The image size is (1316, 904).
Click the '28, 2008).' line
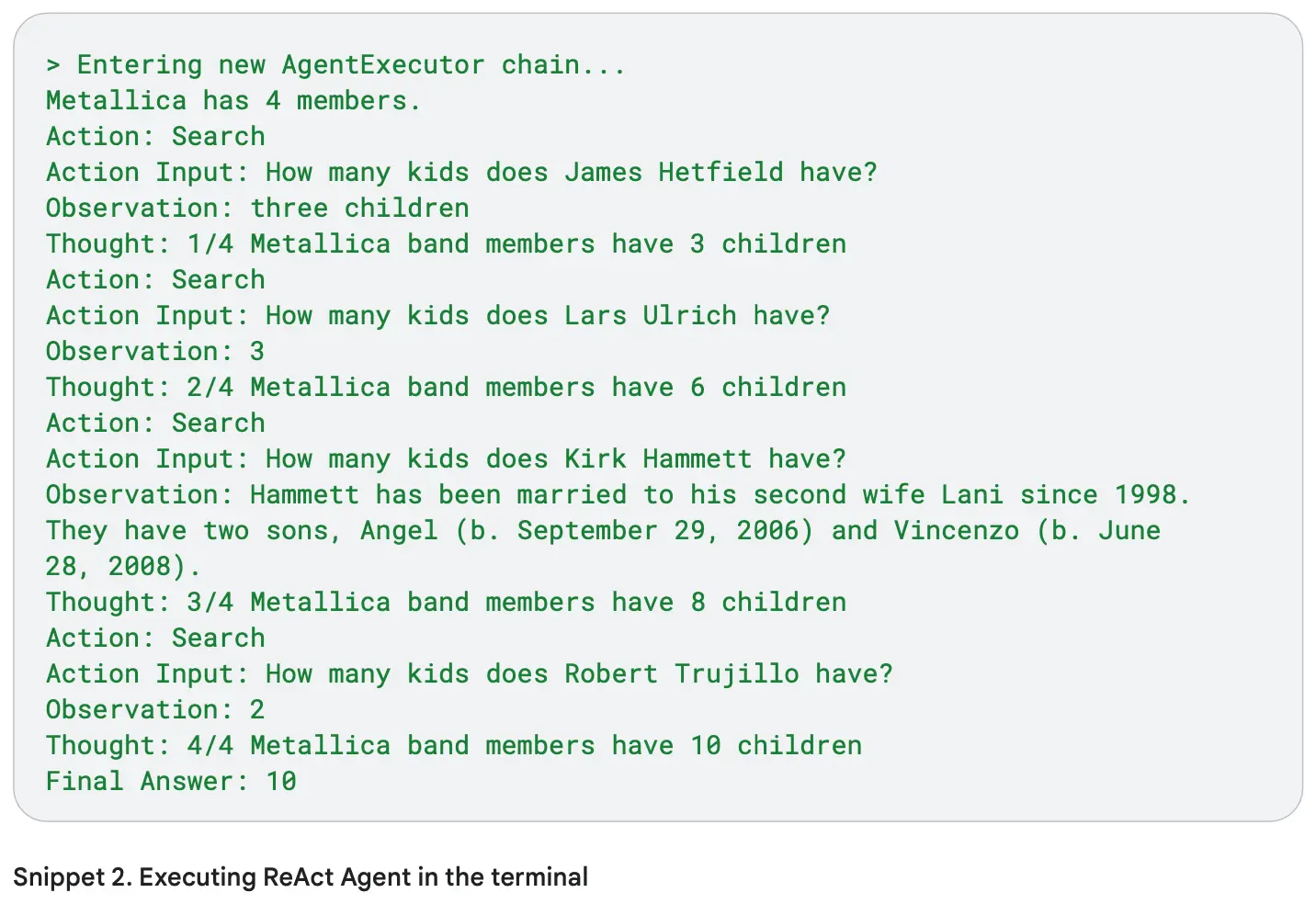(123, 567)
